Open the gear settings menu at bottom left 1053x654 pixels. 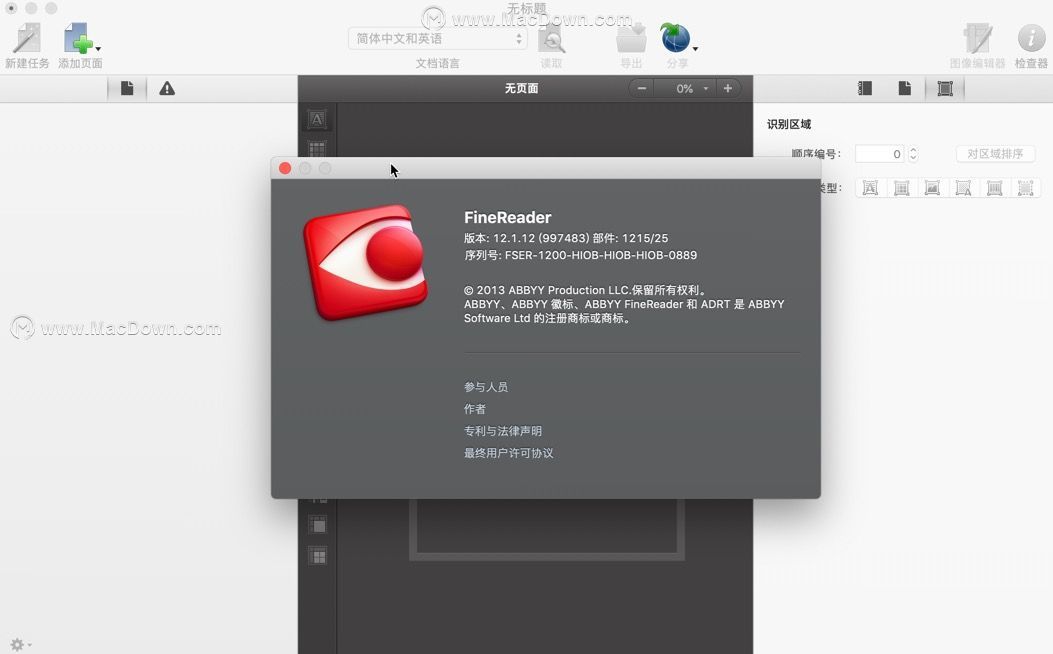coord(20,645)
